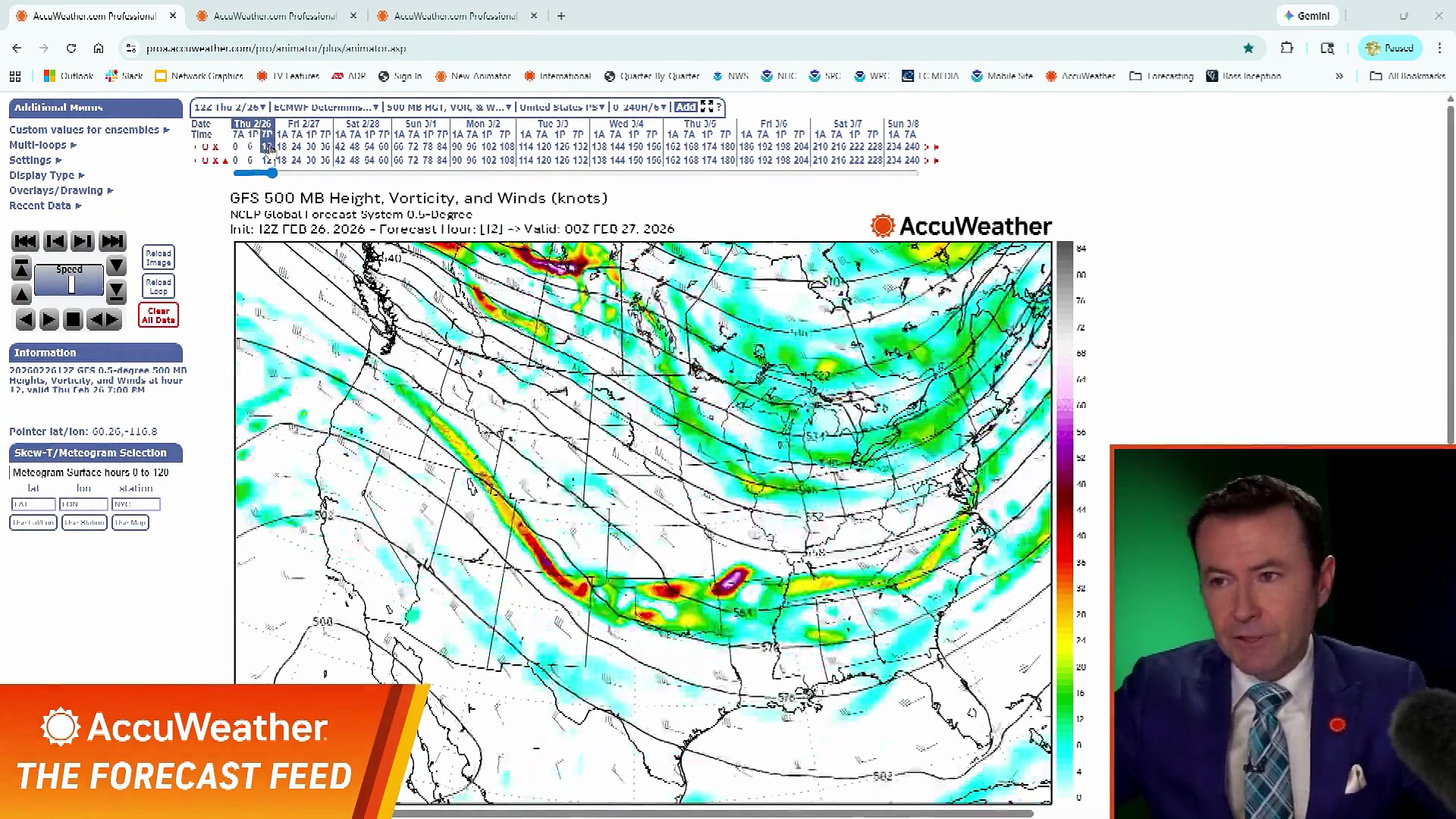Viewport: 1456px width, 819px height.
Task: Expand the Recent Data menu
Action: click(45, 206)
